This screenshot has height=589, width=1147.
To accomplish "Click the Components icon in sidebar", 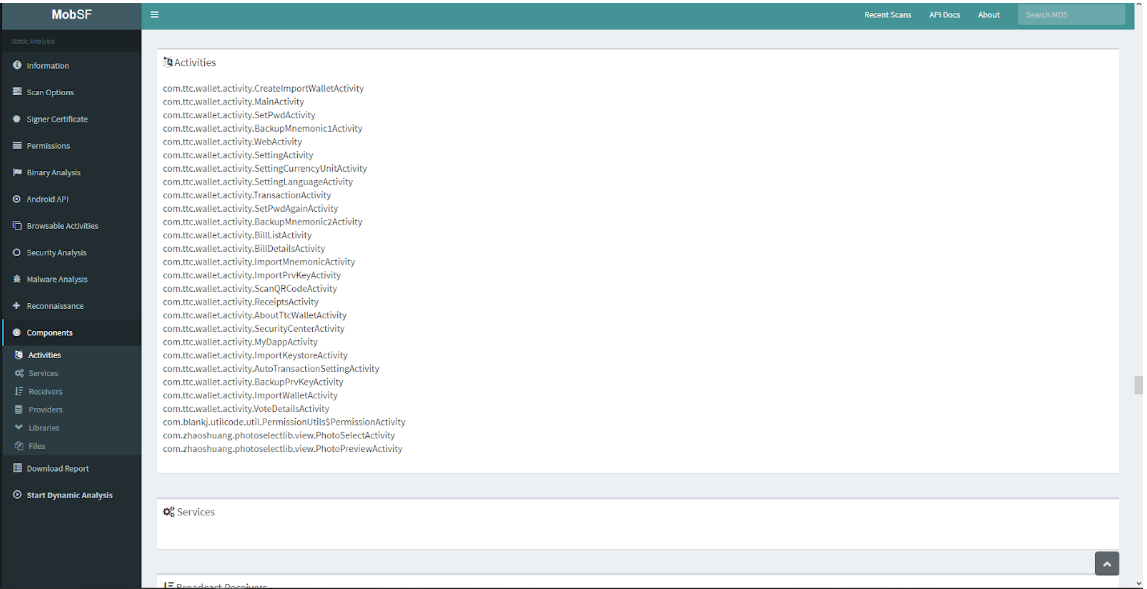I will [18, 332].
